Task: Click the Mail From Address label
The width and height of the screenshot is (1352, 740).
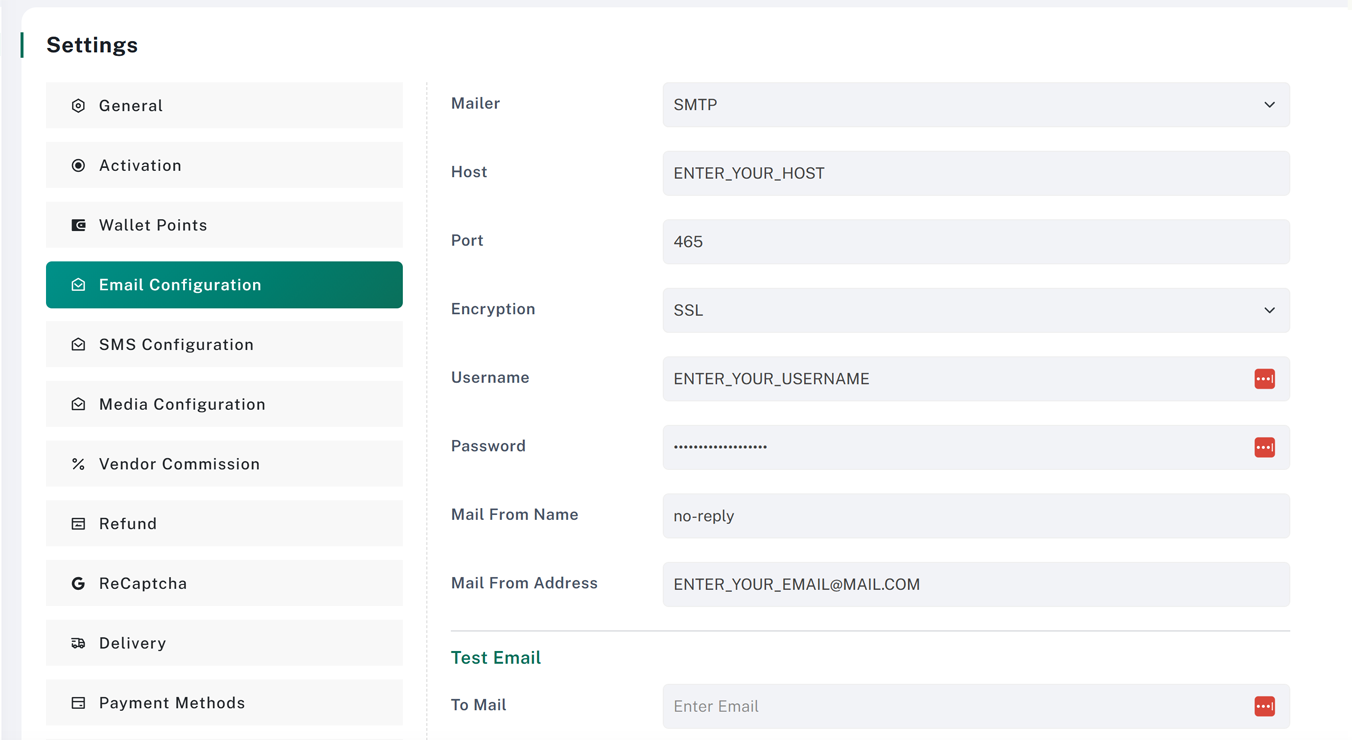Action: [524, 583]
